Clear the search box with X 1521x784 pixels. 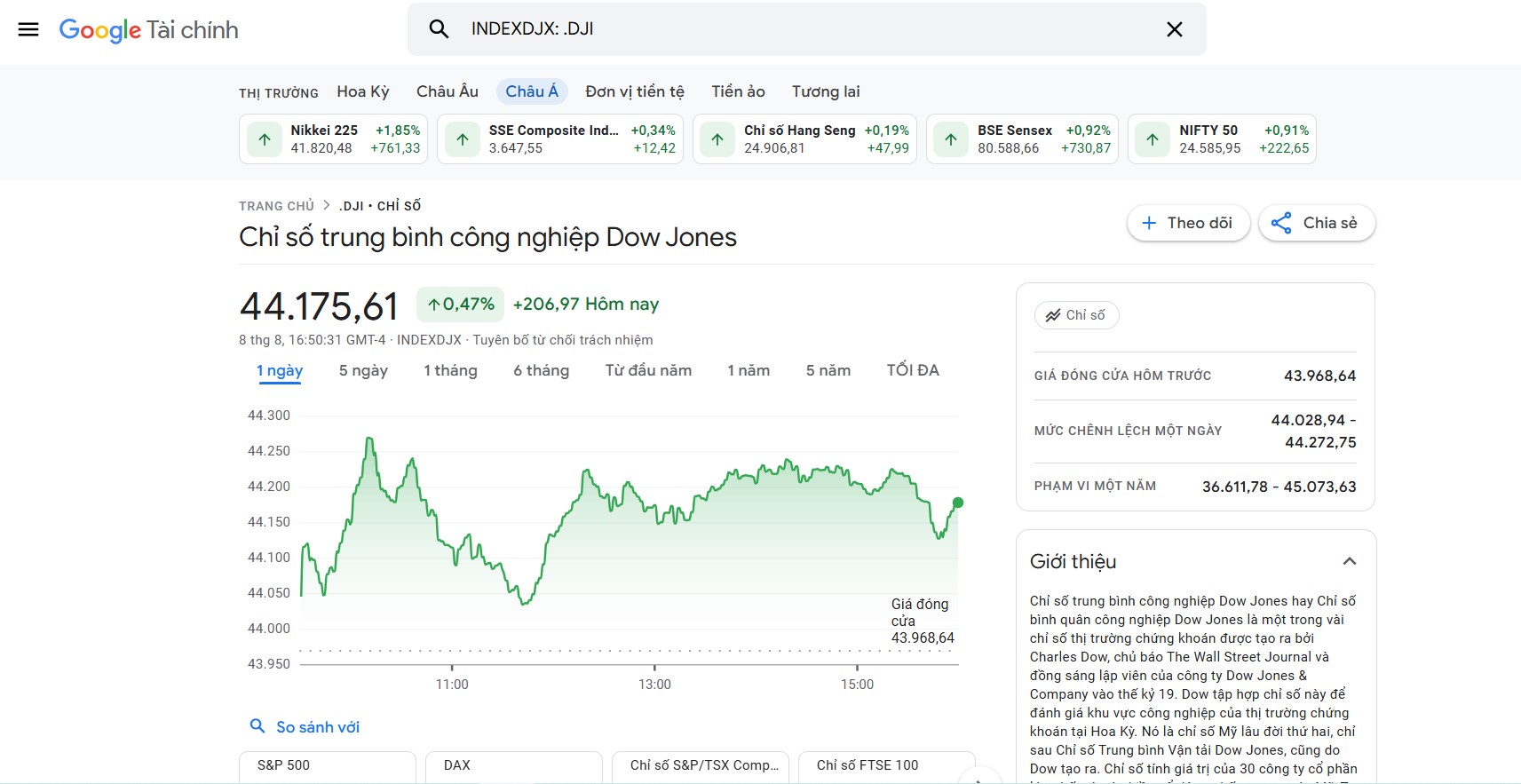click(1174, 29)
